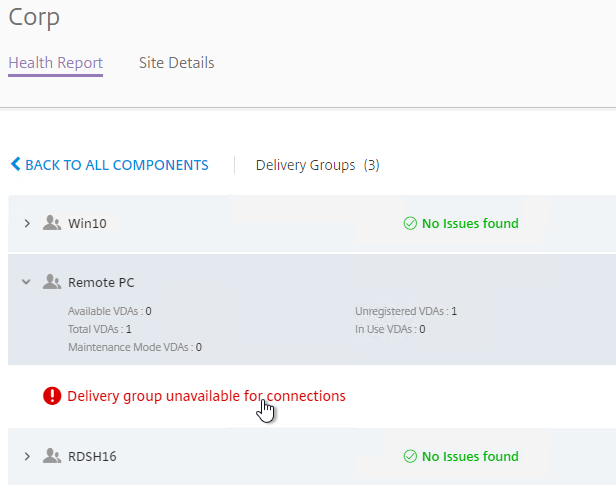Switch to the Site Details tab
Screen dimensions: 616x494
(x=176, y=63)
